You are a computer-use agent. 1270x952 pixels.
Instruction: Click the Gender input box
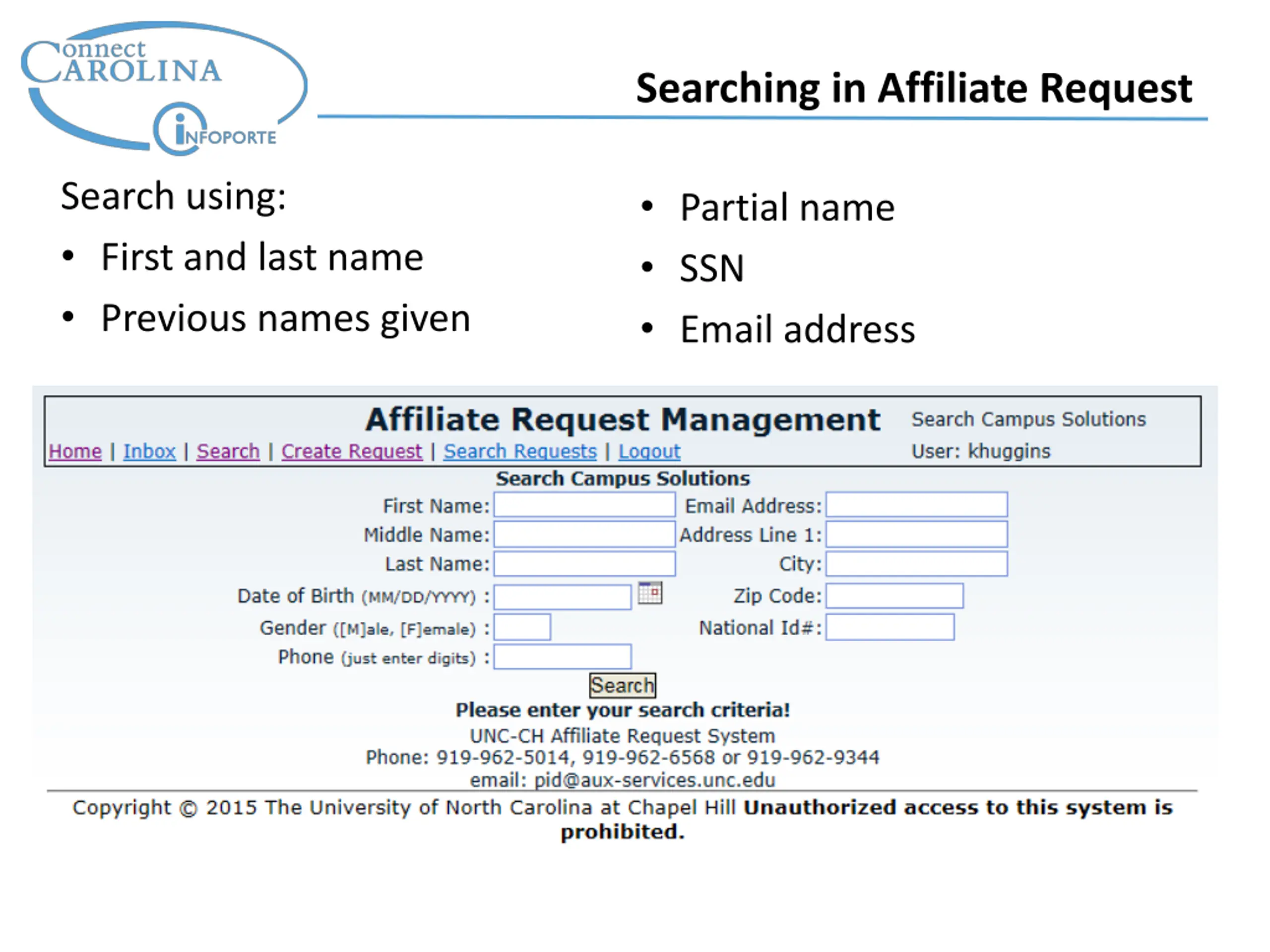(522, 627)
